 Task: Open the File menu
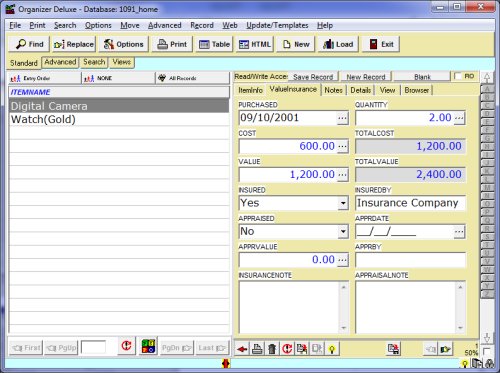click(15, 25)
